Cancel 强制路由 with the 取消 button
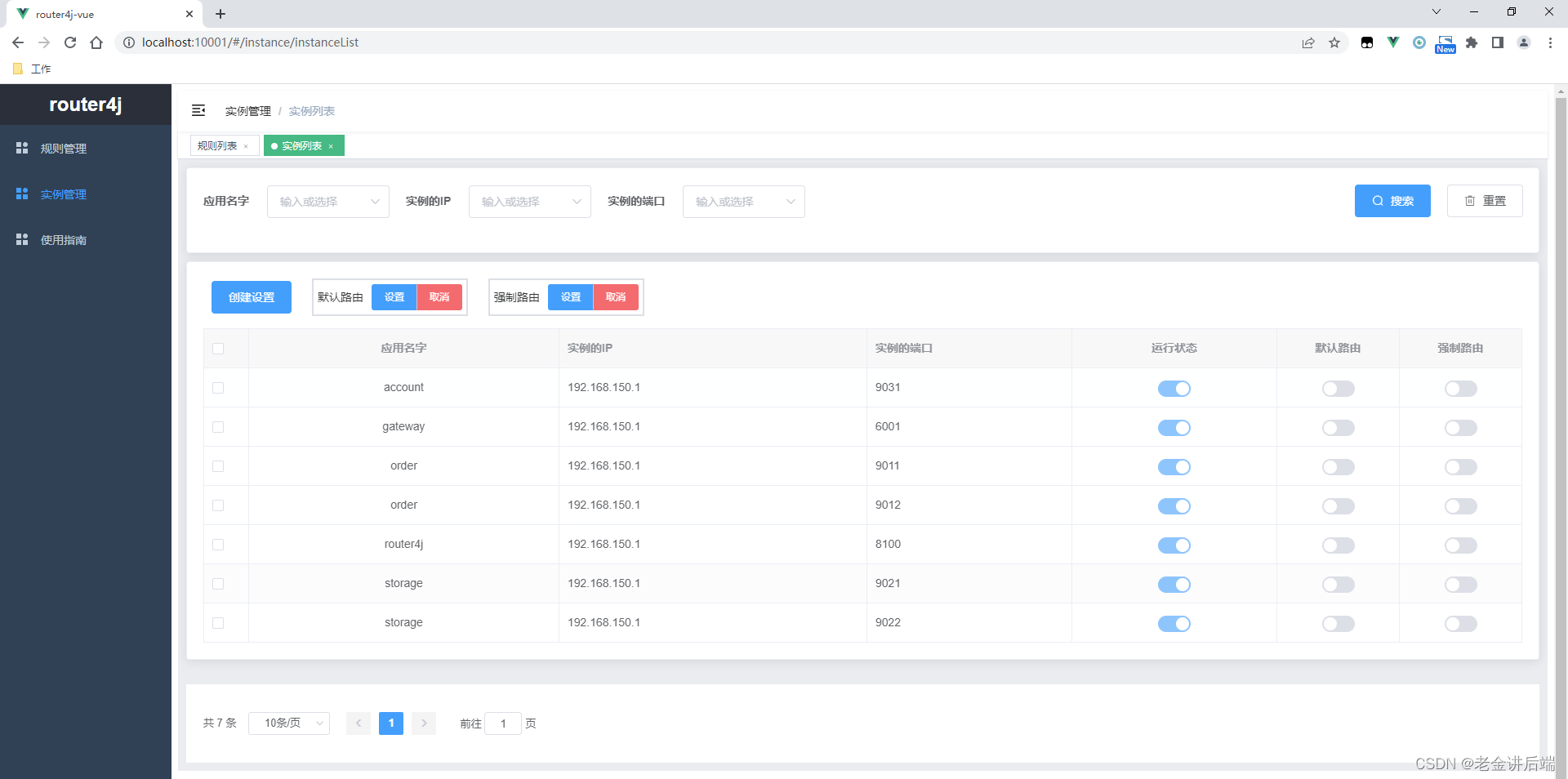Image resolution: width=1568 pixels, height=779 pixels. tap(616, 297)
